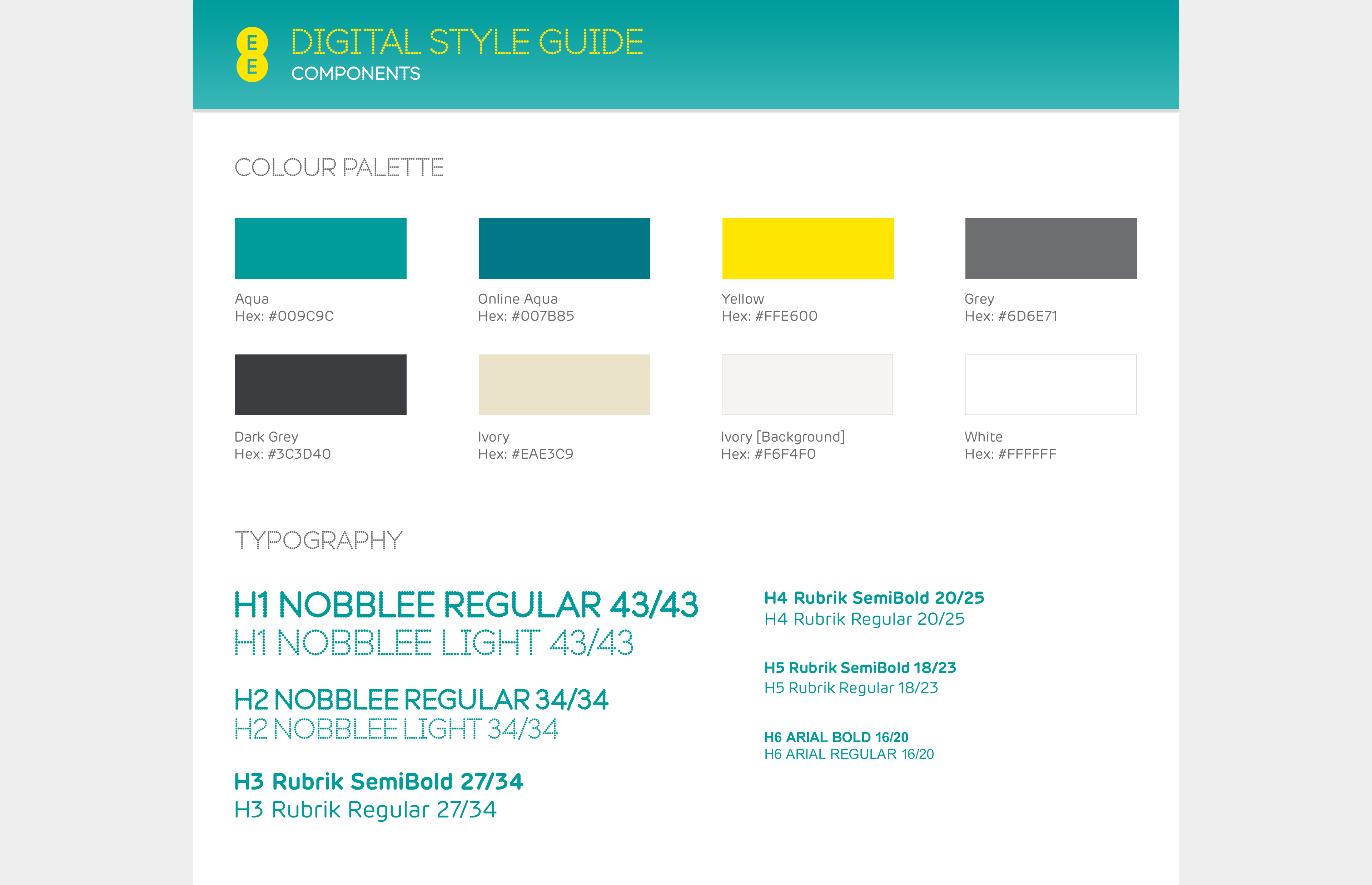Click the Aqua label

252,299
